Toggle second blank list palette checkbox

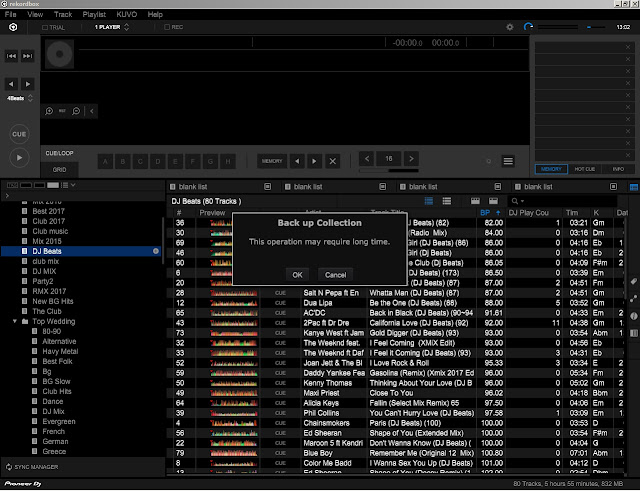[x=382, y=187]
